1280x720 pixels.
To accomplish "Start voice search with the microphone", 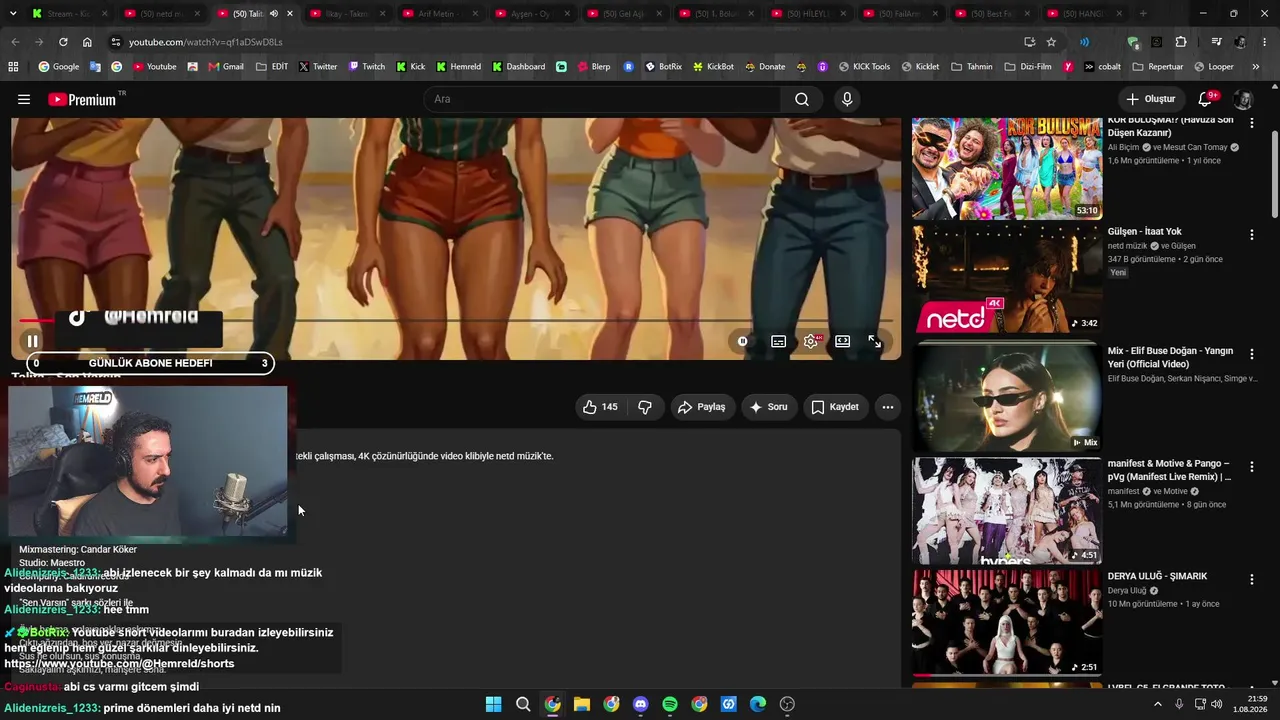I will 847,99.
